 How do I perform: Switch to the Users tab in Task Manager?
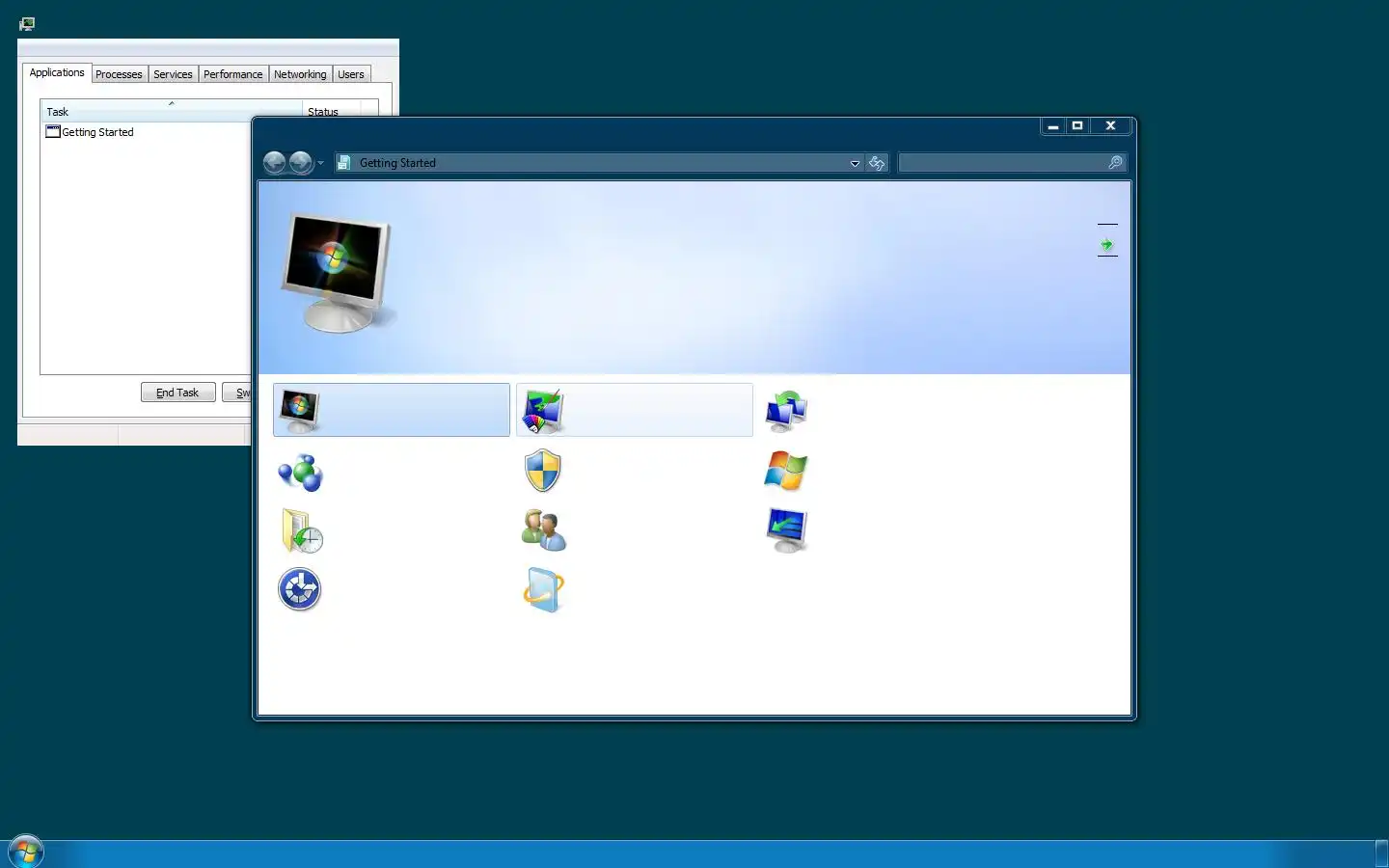tap(351, 74)
